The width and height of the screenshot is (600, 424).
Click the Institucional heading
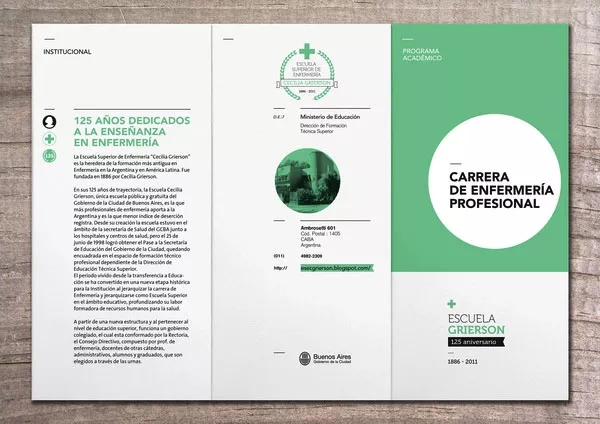pos(67,52)
